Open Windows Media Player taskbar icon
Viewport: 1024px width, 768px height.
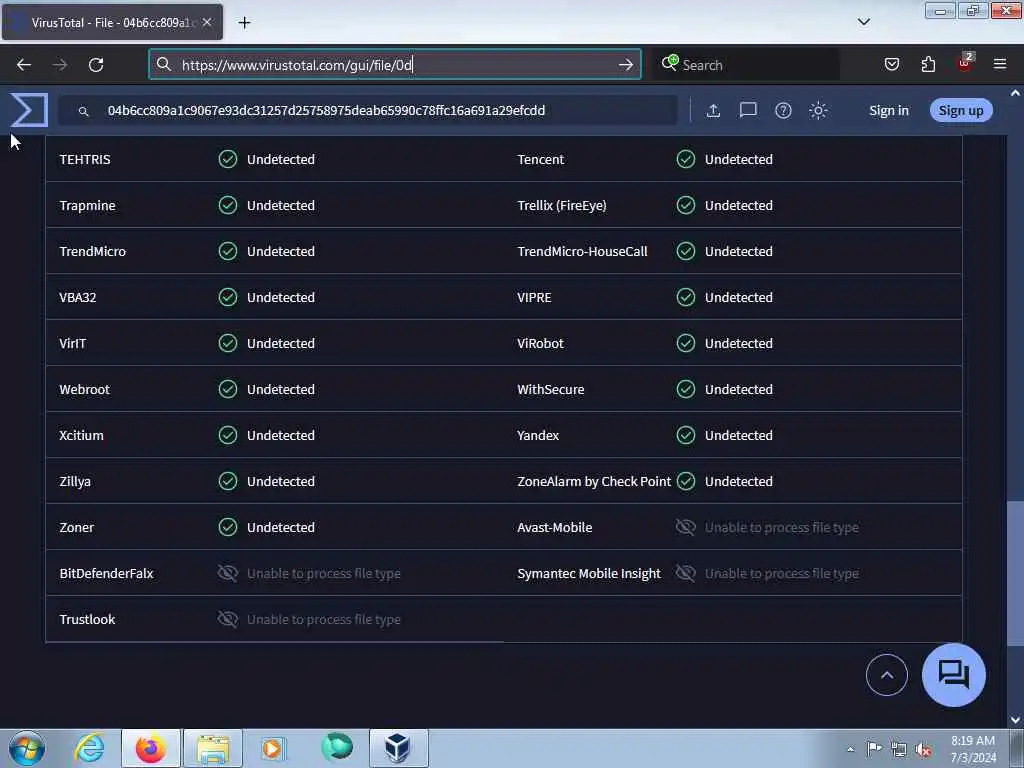click(x=273, y=748)
